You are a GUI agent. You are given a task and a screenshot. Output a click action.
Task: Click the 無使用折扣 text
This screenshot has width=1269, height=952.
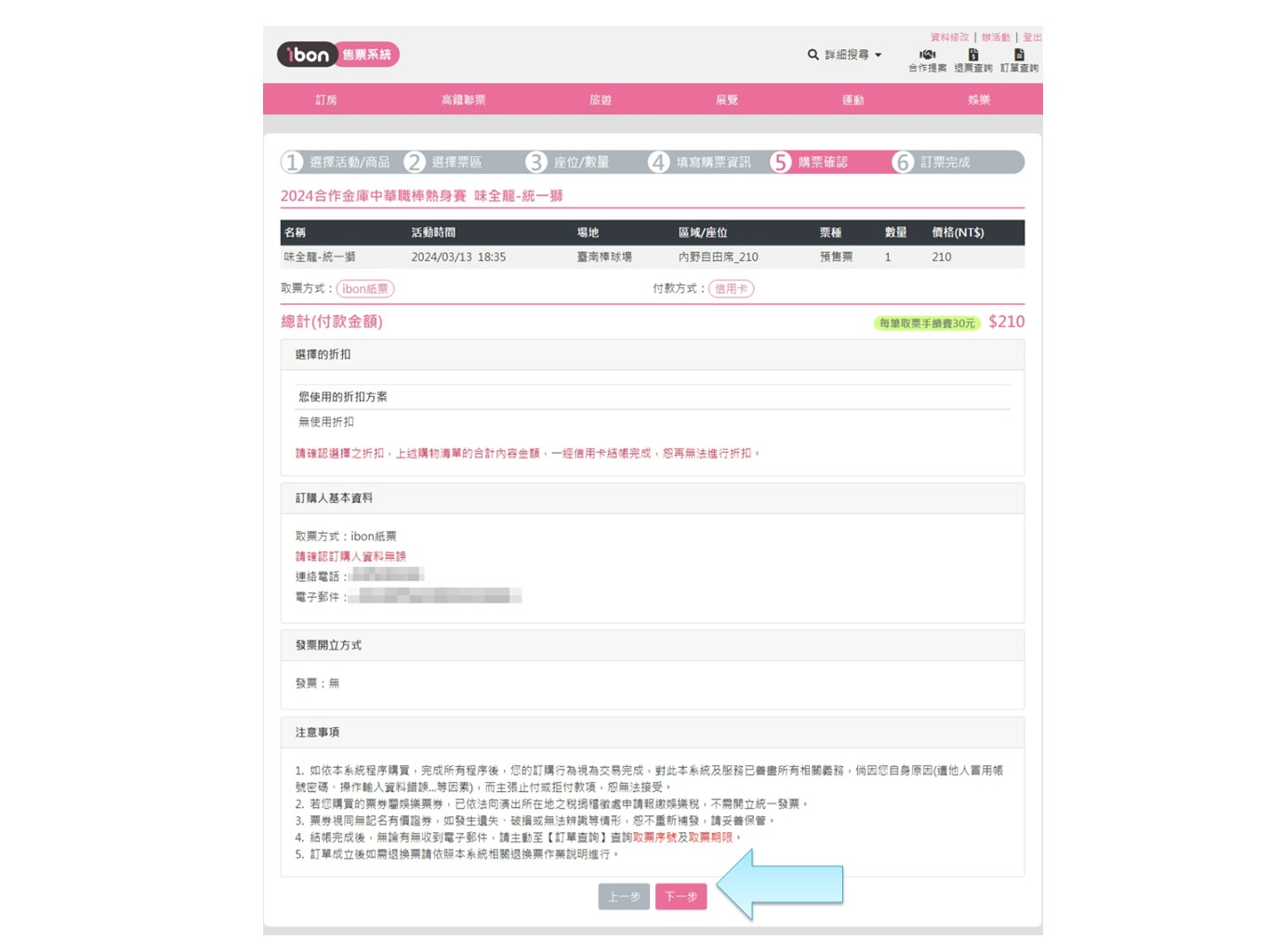326,422
